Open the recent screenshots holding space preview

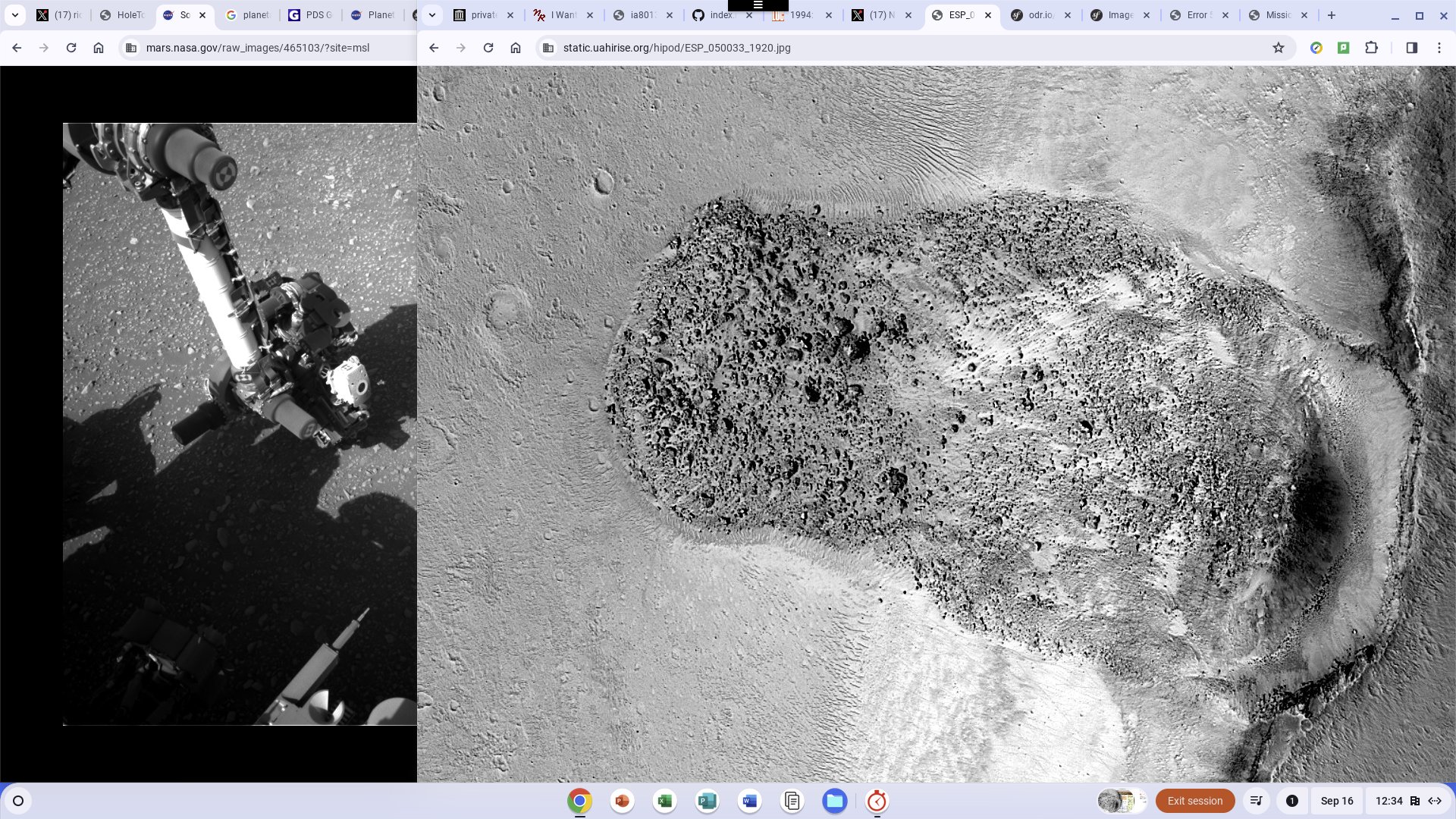point(1122,801)
